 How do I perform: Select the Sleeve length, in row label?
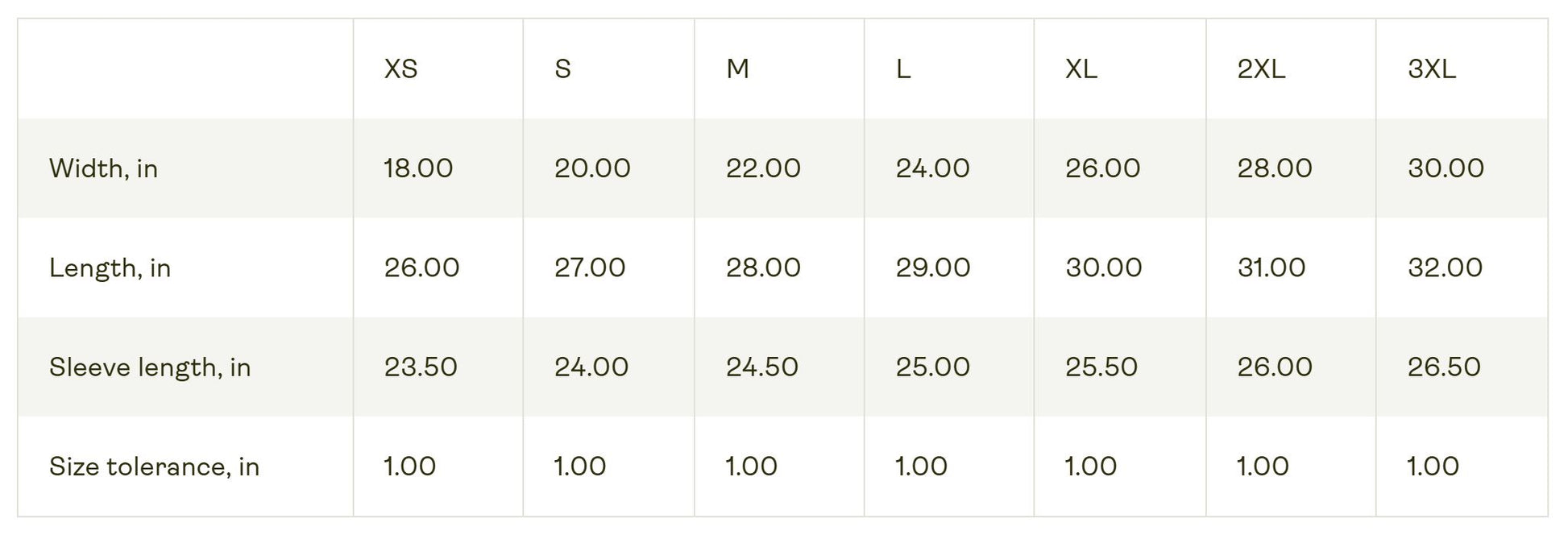150,367
